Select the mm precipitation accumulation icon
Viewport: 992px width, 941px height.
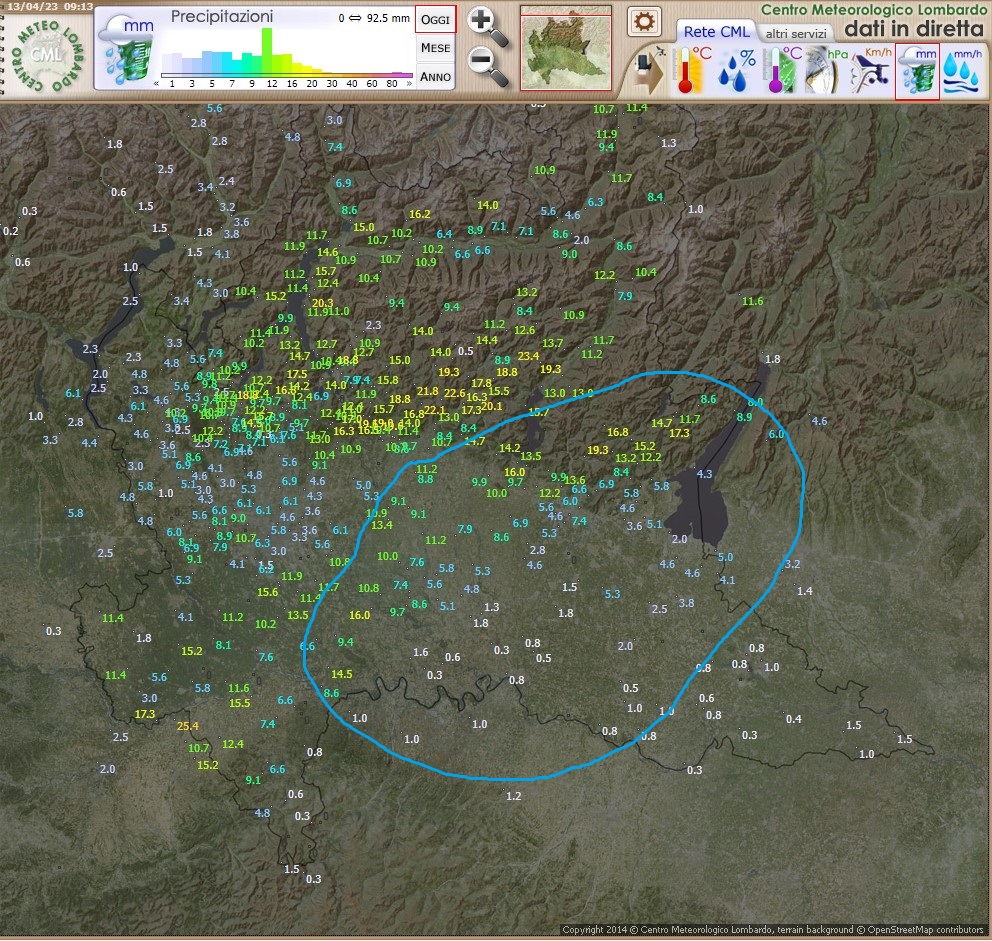coord(917,72)
